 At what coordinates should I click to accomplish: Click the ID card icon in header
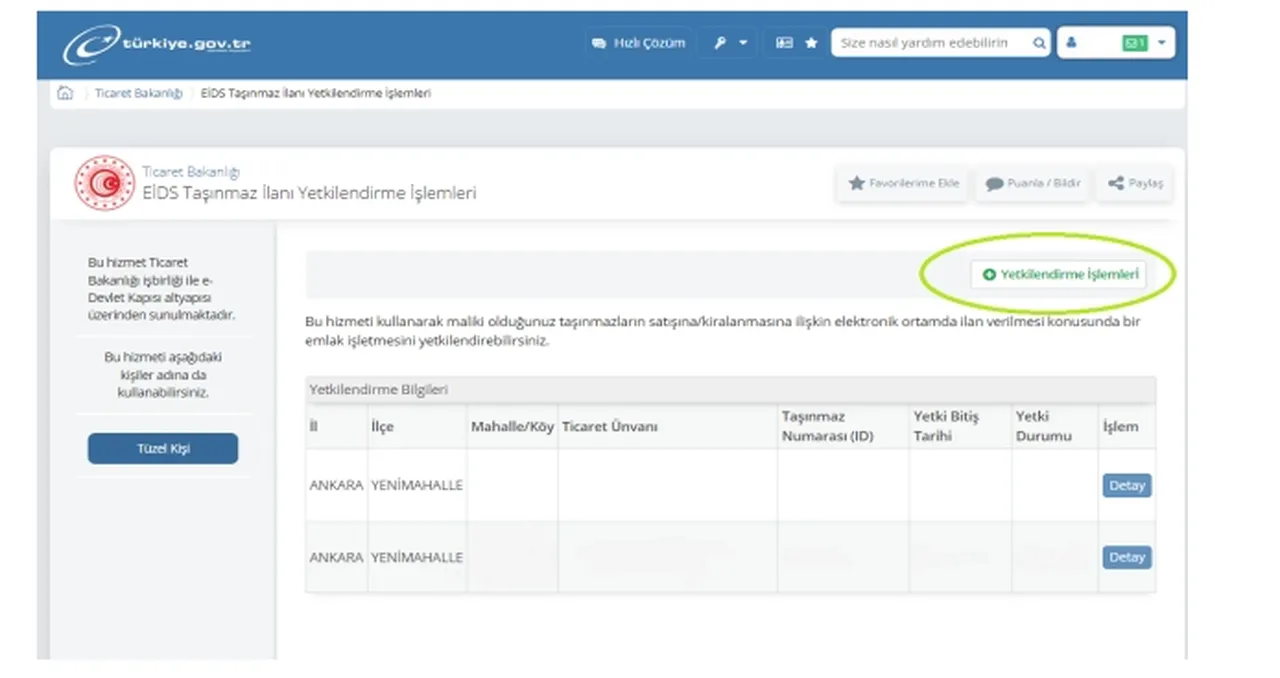pos(785,43)
